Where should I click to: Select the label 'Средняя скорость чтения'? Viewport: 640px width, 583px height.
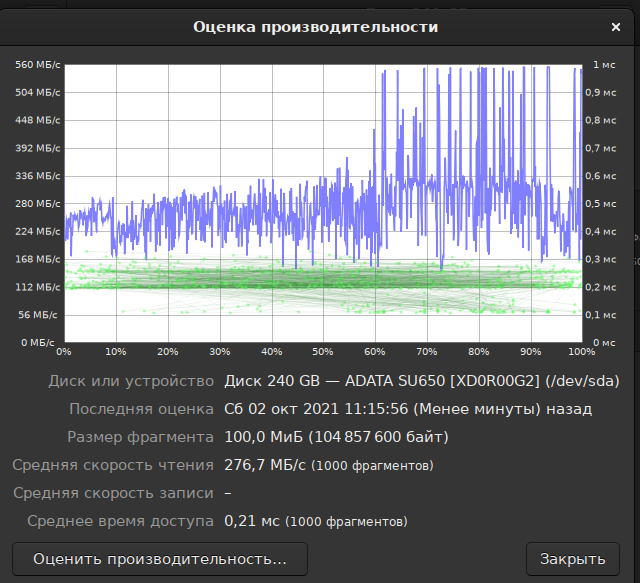pyautogui.click(x=113, y=465)
